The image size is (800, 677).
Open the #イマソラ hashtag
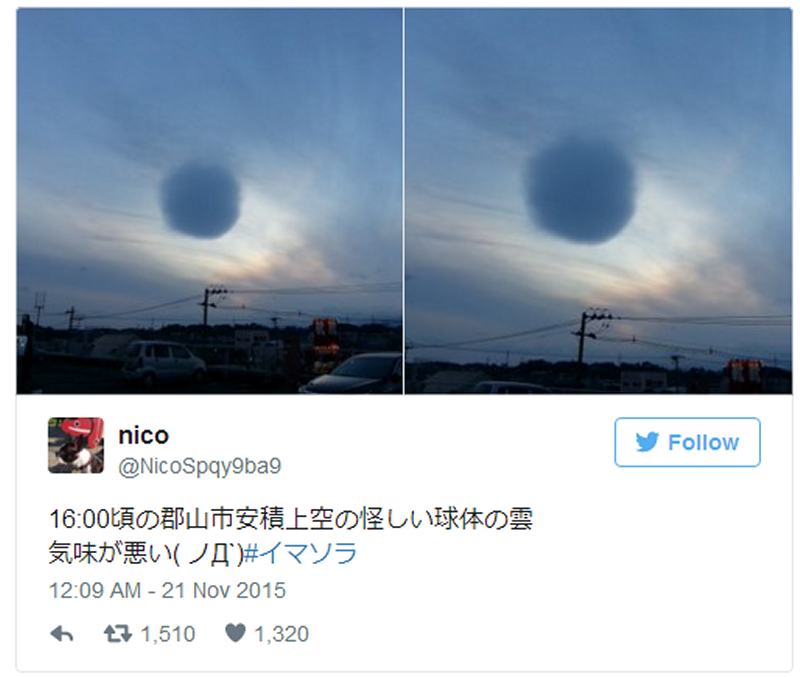pyautogui.click(x=301, y=554)
